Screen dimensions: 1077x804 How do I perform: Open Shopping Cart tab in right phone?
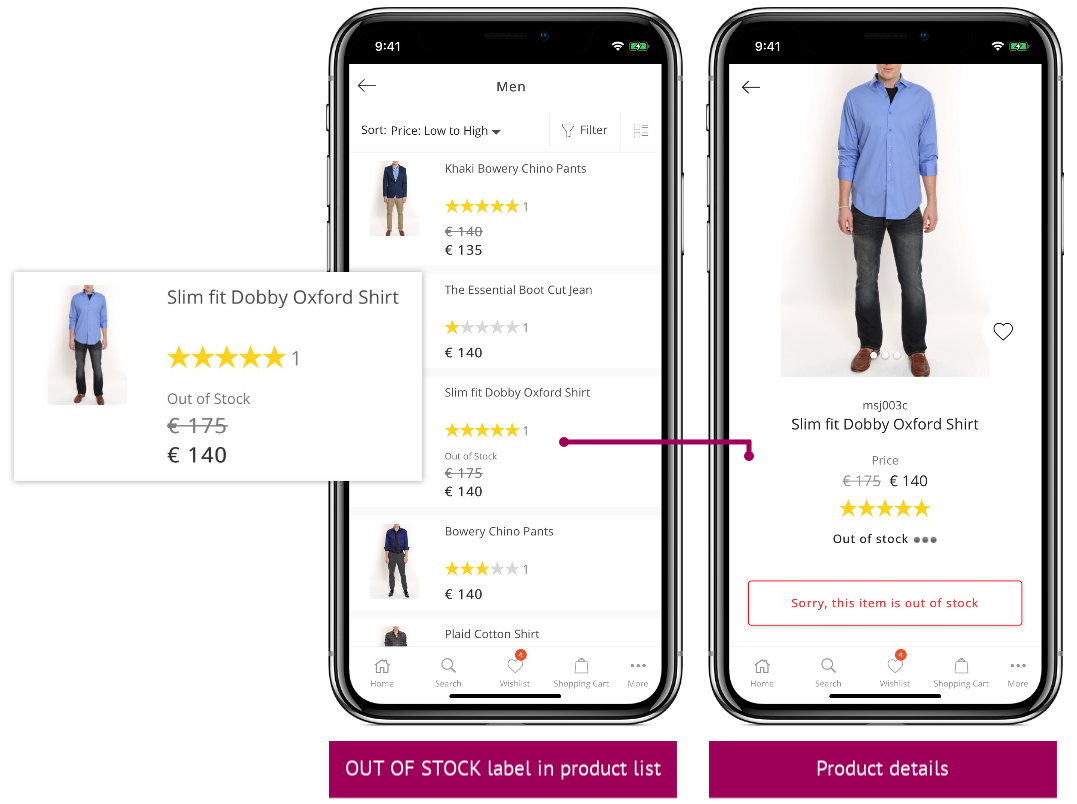pyautogui.click(x=961, y=673)
